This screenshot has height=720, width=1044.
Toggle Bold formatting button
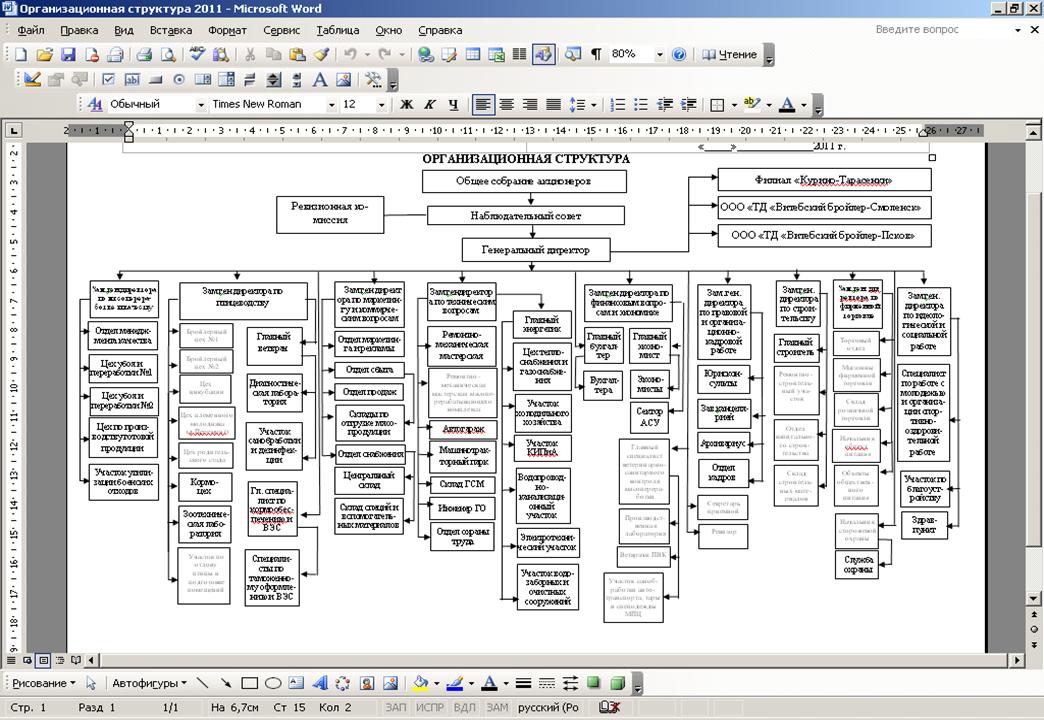pos(407,104)
